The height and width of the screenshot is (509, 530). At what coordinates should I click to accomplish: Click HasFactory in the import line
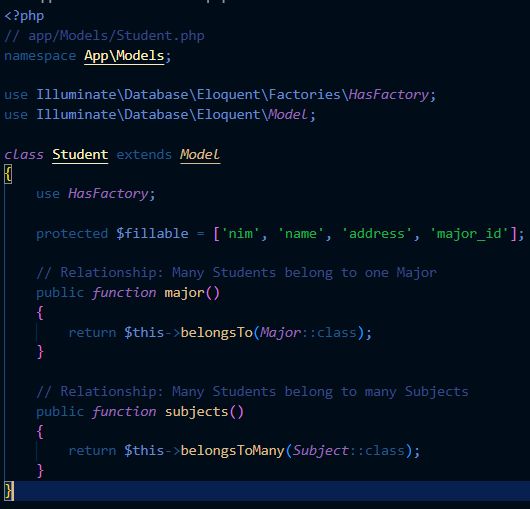(389, 95)
